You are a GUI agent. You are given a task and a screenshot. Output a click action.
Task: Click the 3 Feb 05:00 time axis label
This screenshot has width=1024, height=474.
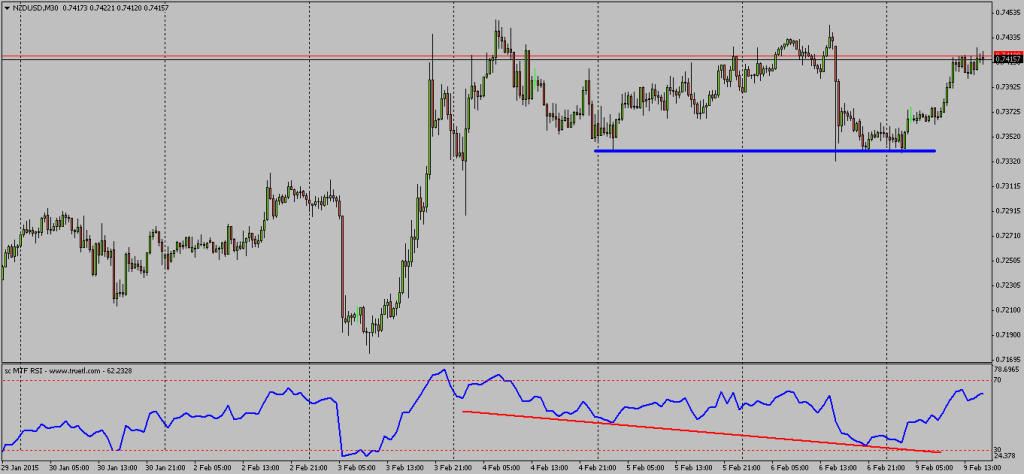[359, 467]
